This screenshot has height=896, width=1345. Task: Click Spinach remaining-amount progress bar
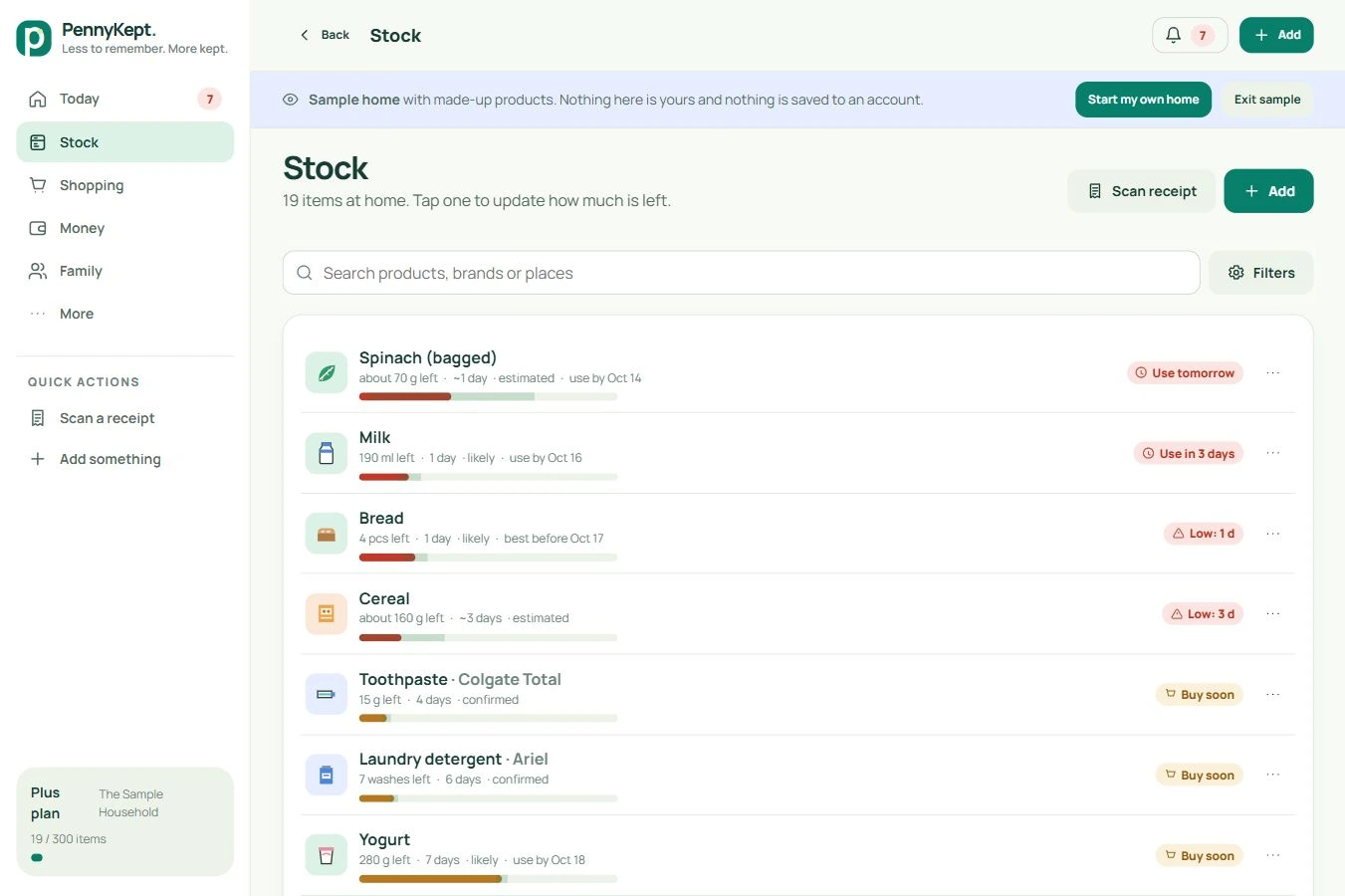tap(488, 396)
